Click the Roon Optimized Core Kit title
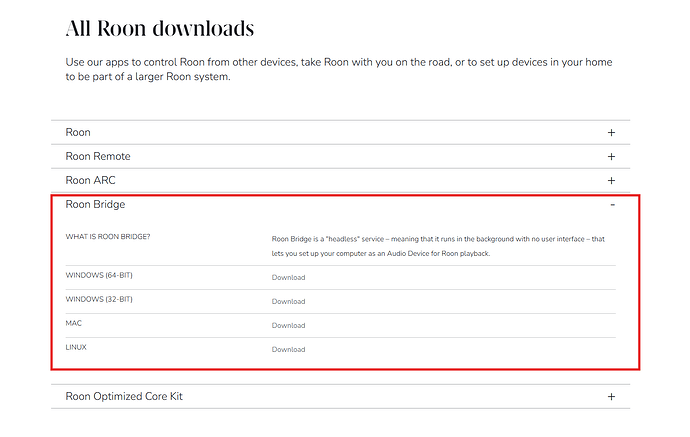The image size is (690, 437). 124,396
